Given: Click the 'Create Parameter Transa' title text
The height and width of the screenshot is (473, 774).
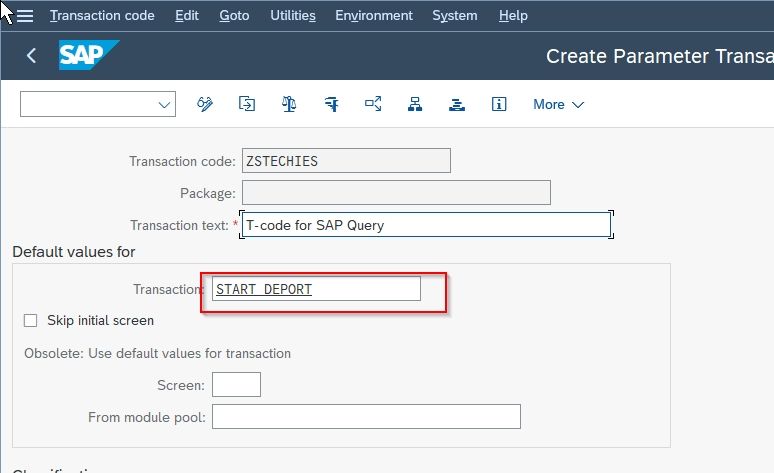Looking at the screenshot, I should pyautogui.click(x=659, y=56).
